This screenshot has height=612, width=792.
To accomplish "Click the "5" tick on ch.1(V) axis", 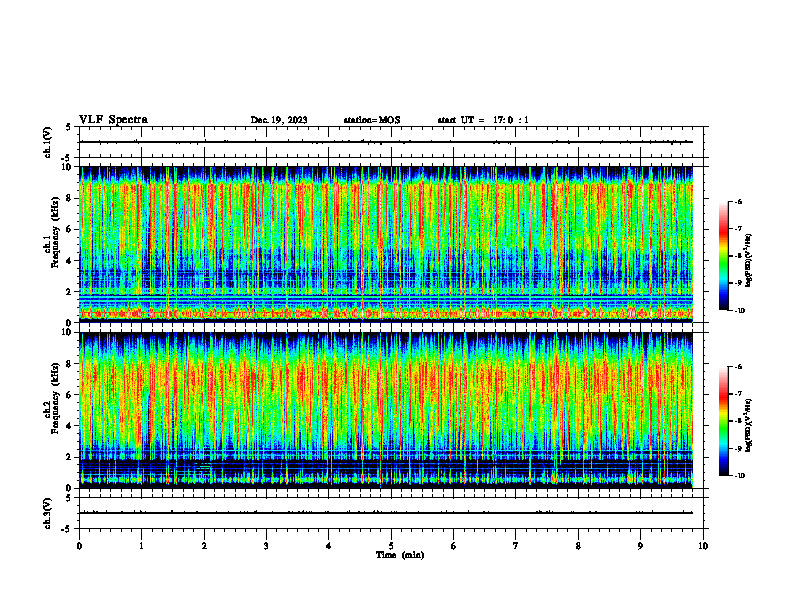I will (69, 127).
